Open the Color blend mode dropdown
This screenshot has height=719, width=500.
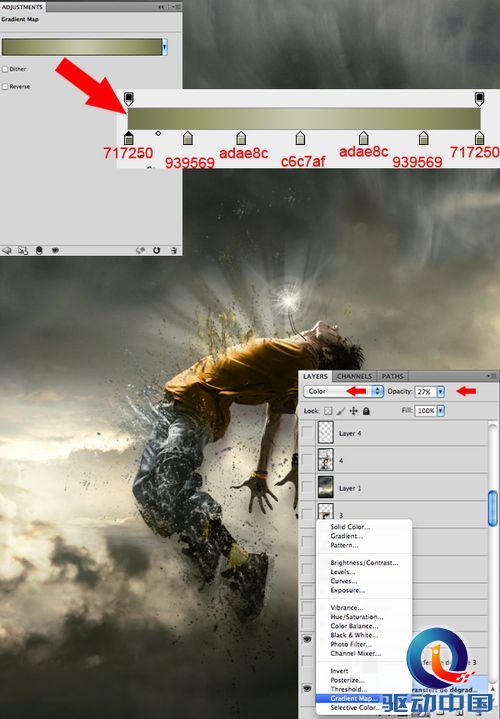[343, 391]
